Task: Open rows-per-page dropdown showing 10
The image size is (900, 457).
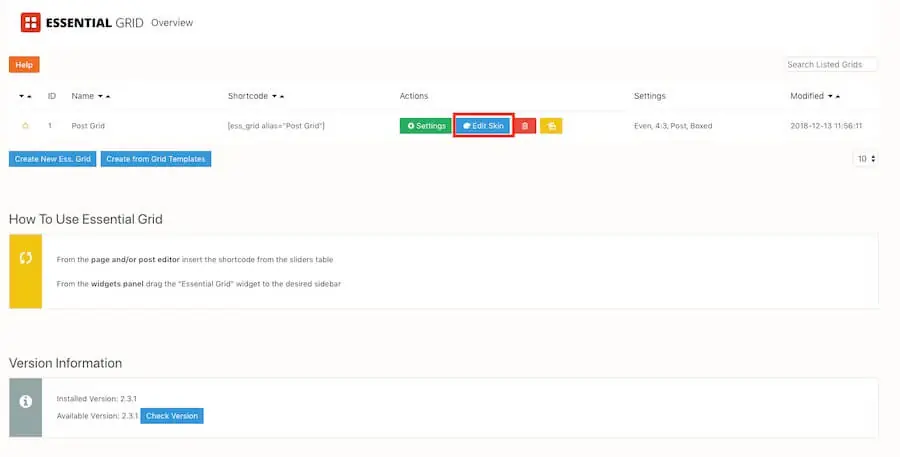Action: [x=866, y=158]
